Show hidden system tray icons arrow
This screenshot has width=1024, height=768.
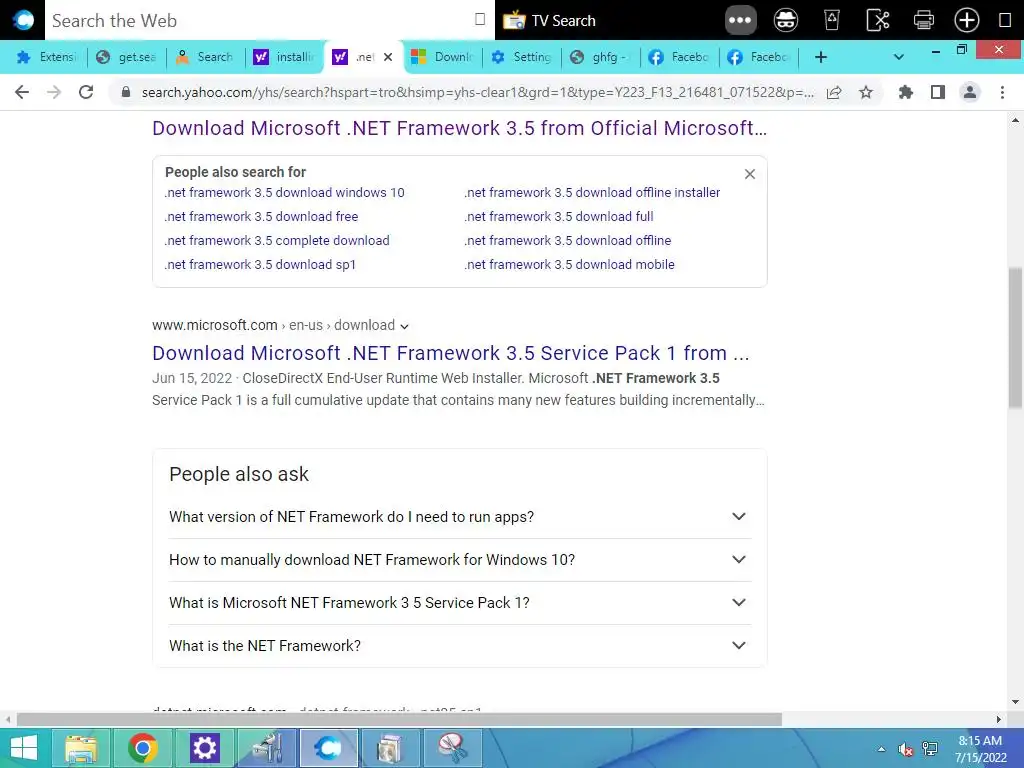coord(882,749)
